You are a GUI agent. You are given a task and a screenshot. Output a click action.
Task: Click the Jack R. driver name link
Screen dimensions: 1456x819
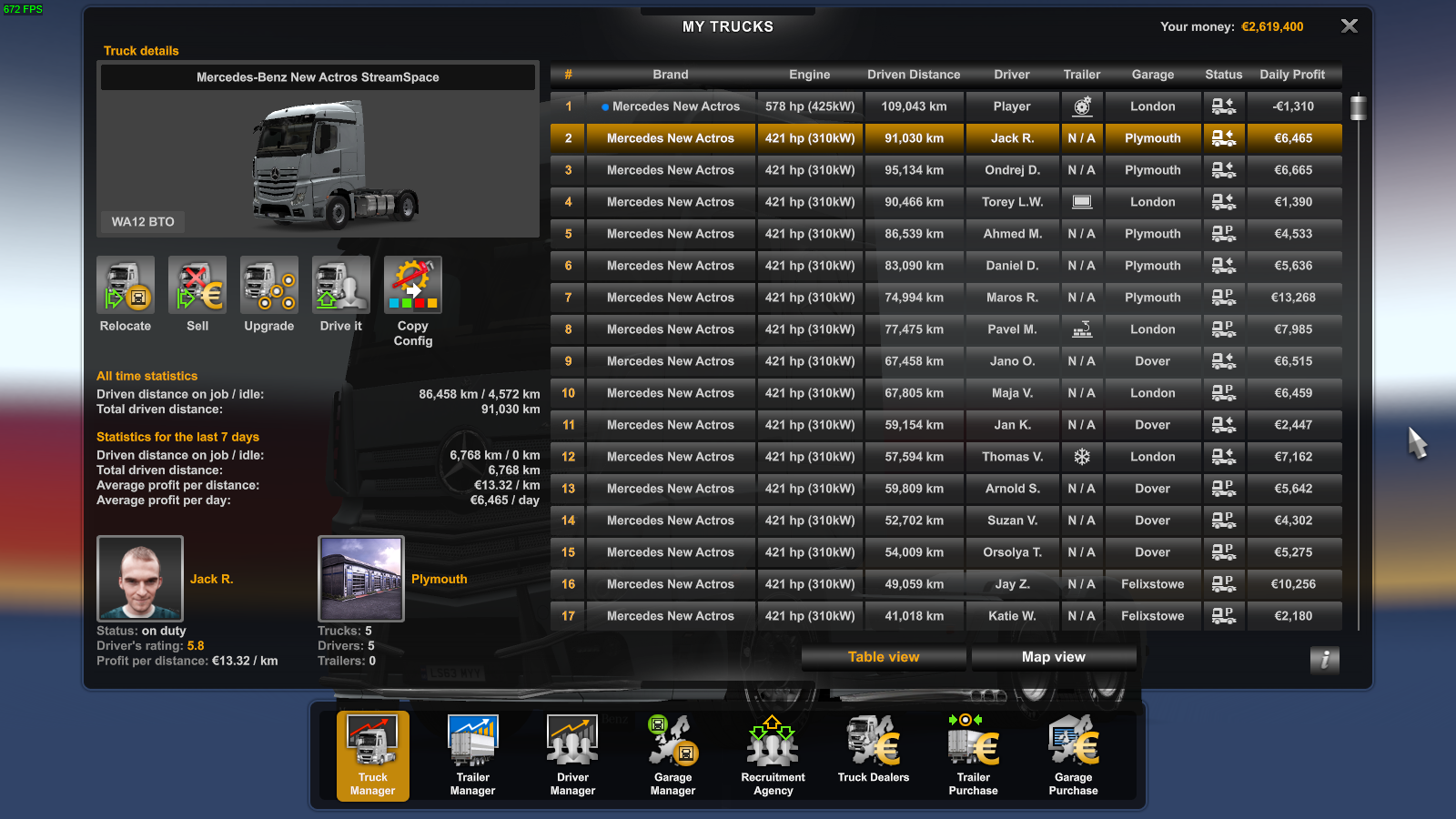pos(212,579)
